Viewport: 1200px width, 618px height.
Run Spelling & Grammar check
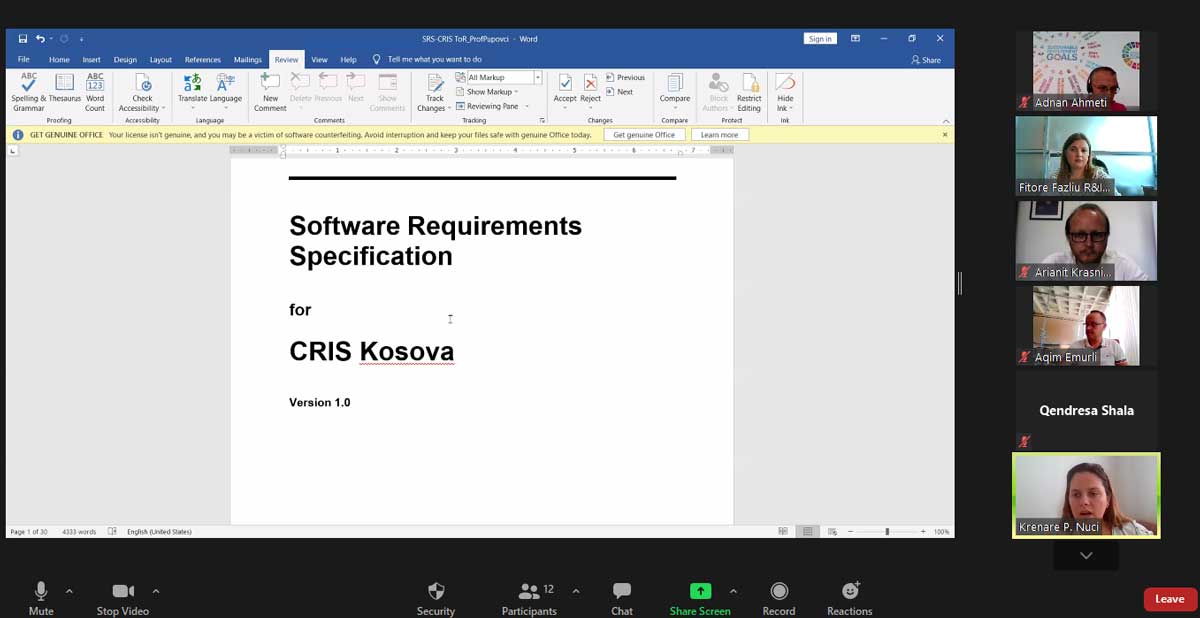pos(29,90)
